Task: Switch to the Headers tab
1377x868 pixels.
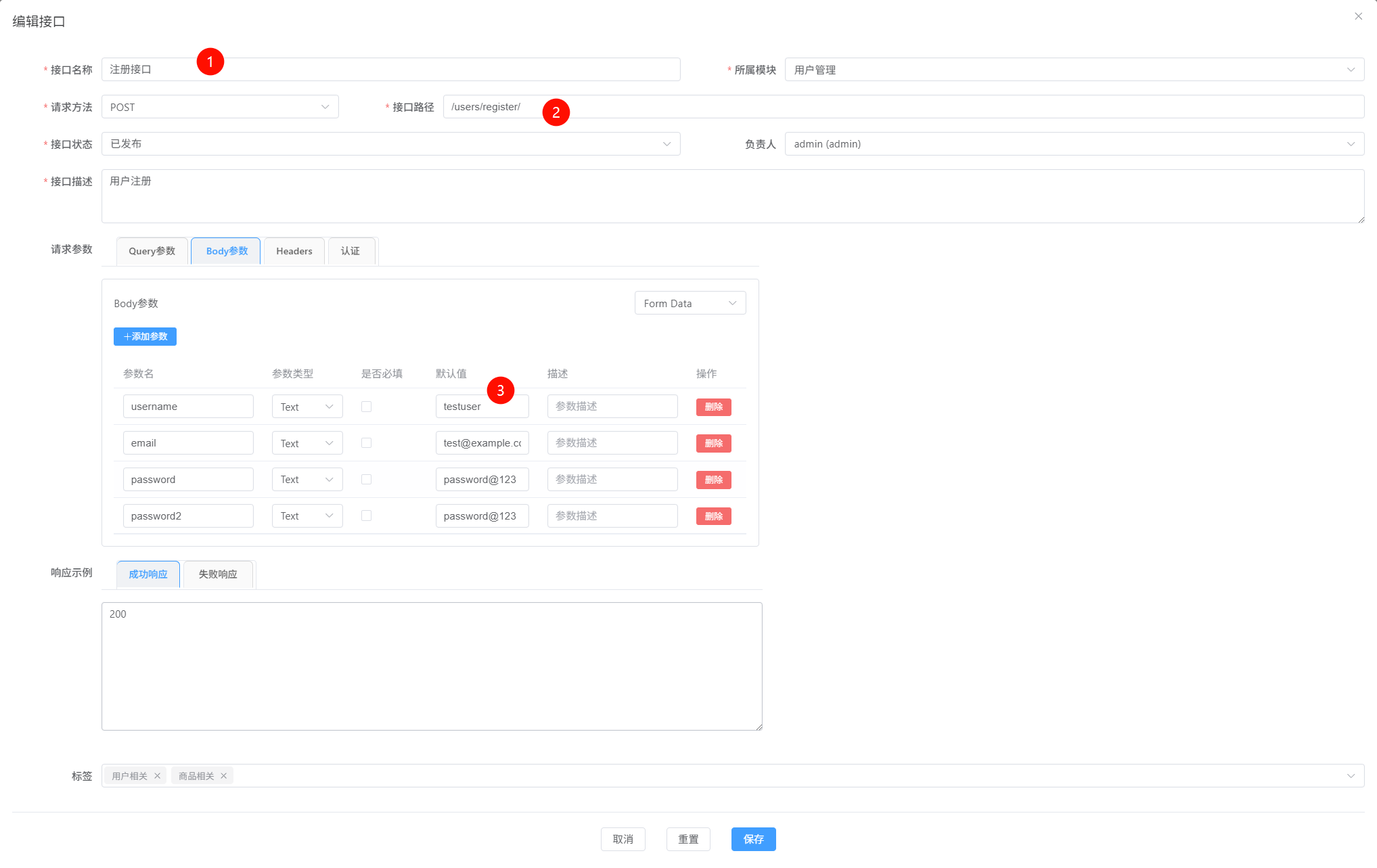Action: [294, 251]
